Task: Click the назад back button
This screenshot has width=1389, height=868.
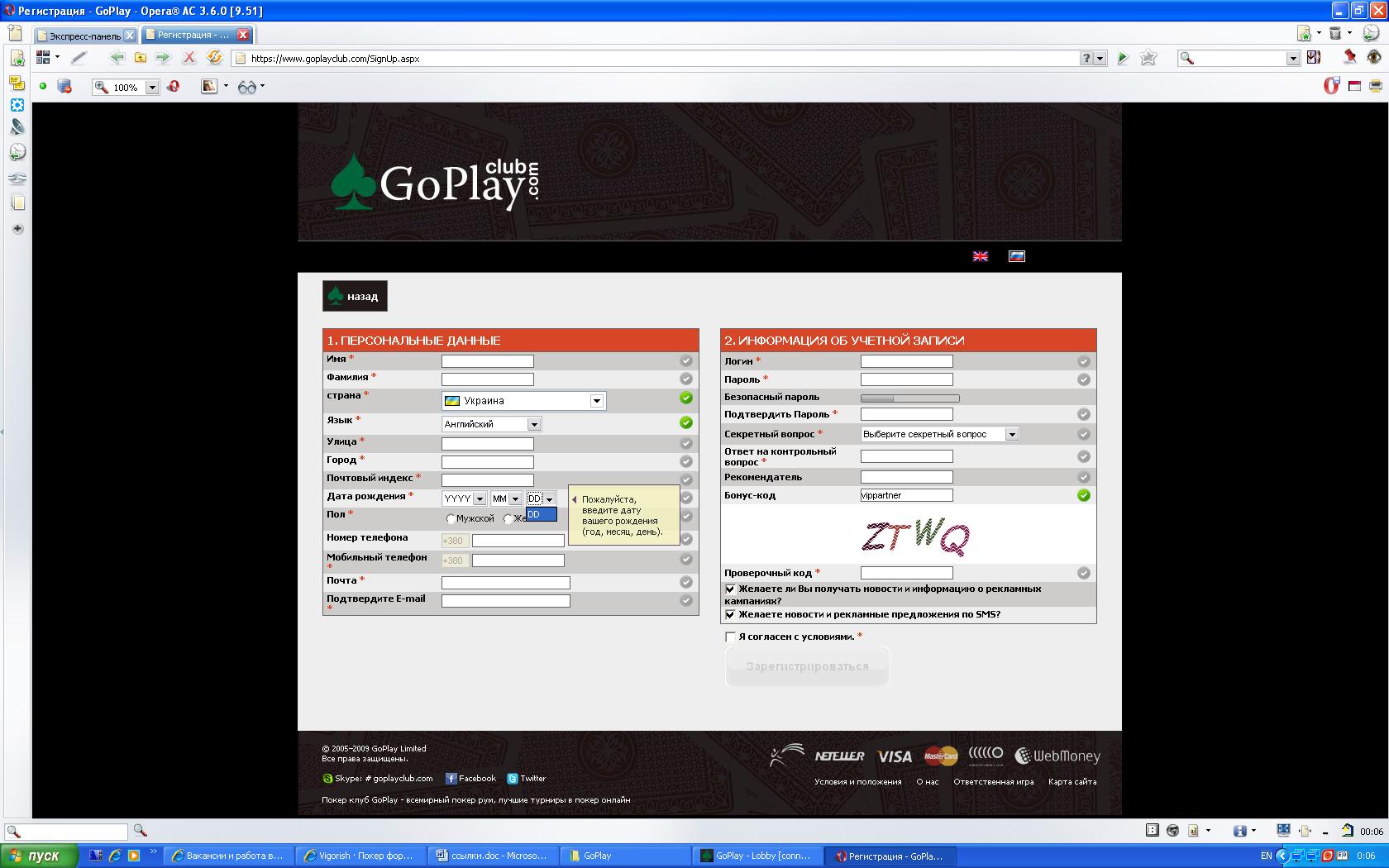Action: 355,297
